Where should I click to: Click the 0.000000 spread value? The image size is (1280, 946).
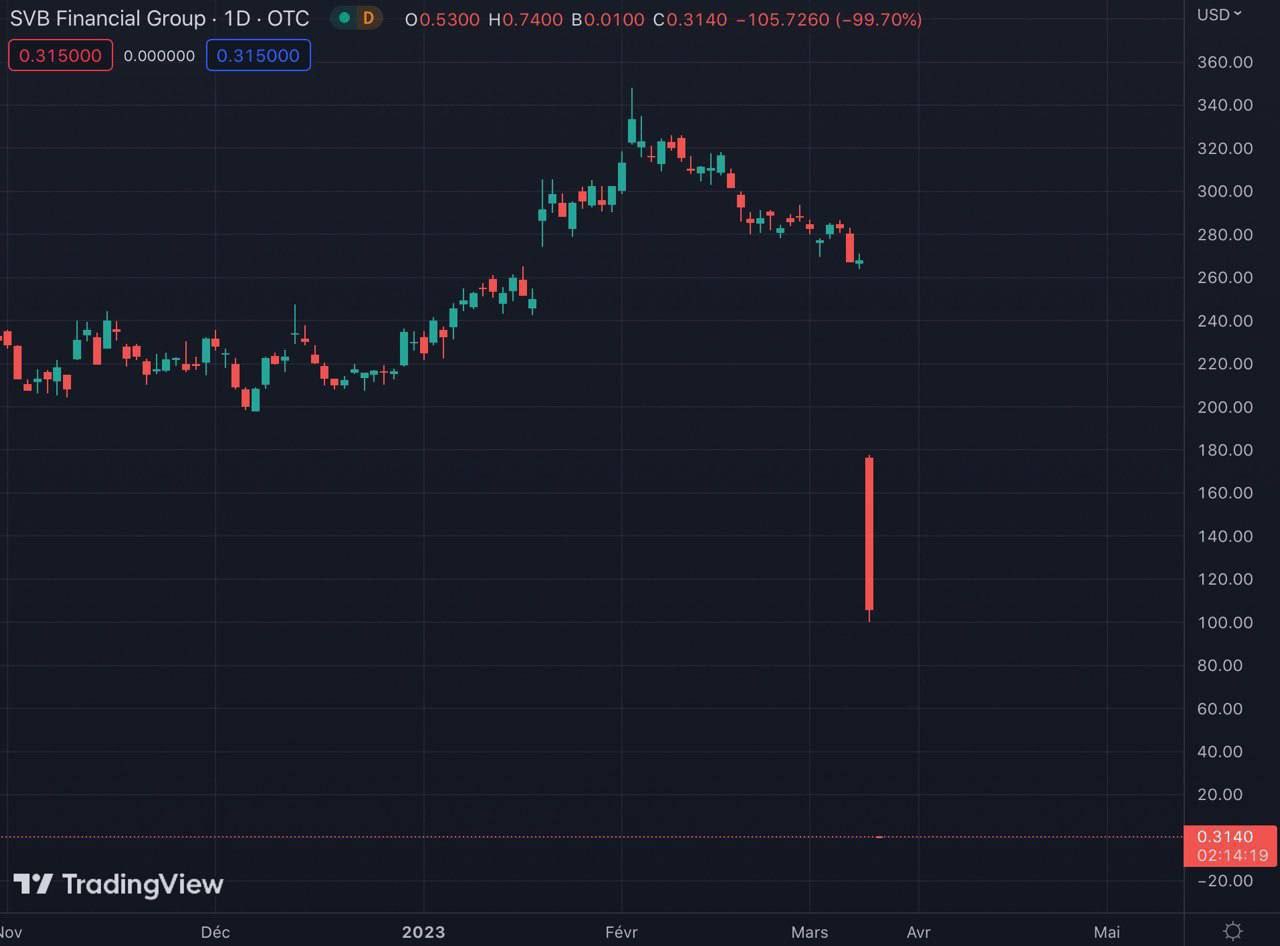pyautogui.click(x=159, y=56)
